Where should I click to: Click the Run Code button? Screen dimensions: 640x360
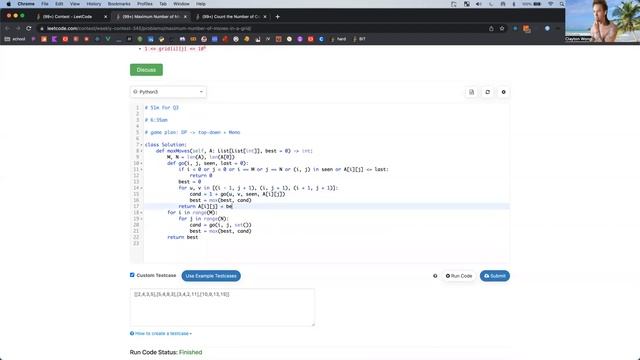coord(459,276)
